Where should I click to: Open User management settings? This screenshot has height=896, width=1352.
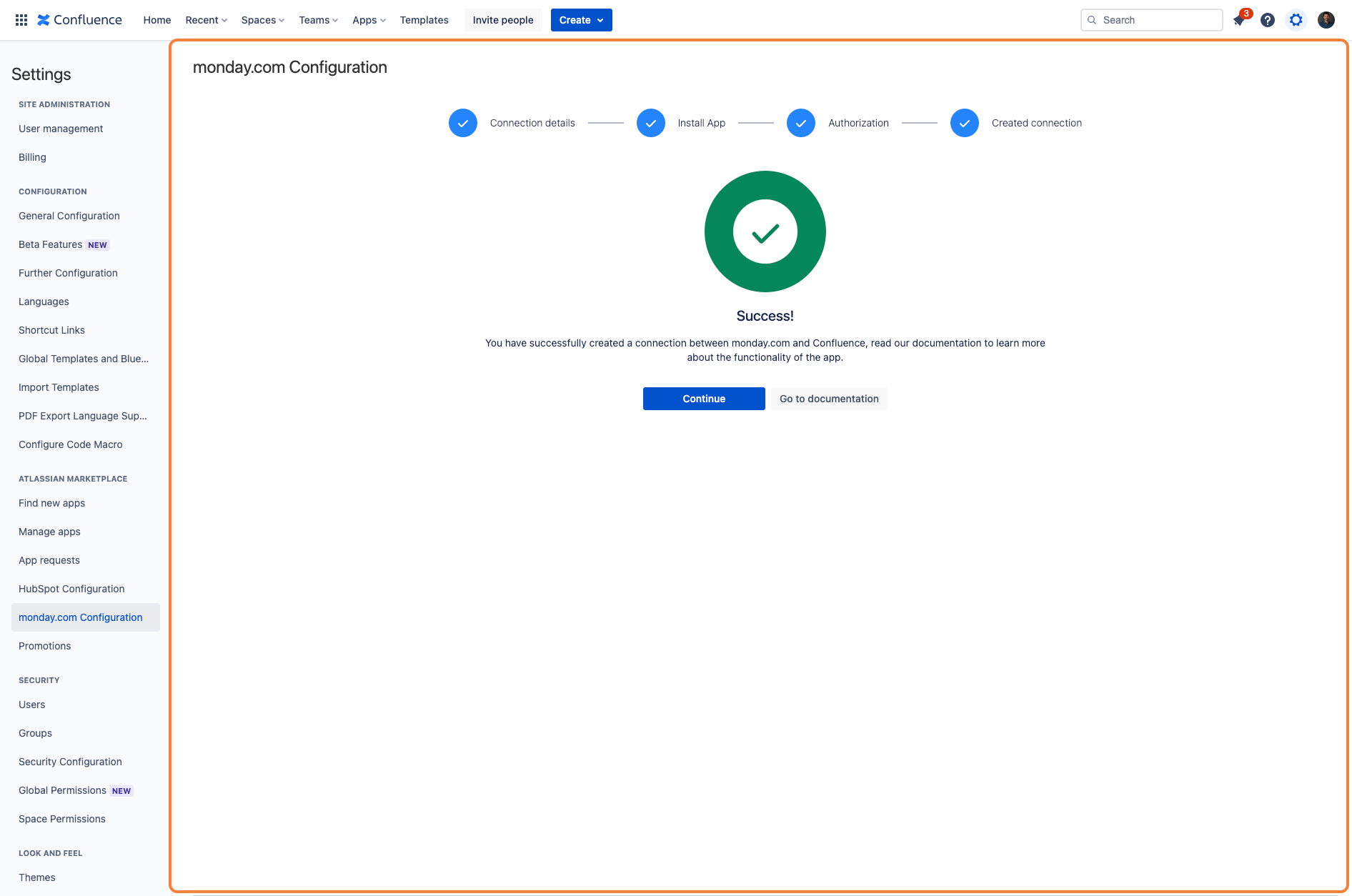pyautogui.click(x=86, y=129)
